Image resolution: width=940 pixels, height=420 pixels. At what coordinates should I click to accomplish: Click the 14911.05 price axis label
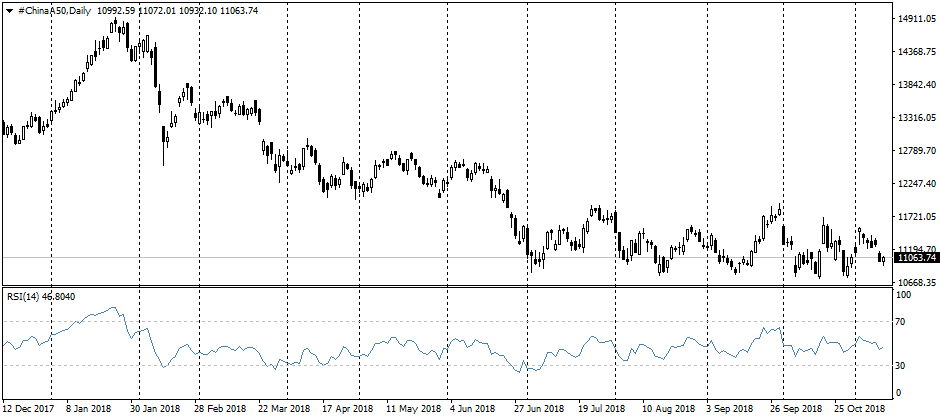[913, 18]
